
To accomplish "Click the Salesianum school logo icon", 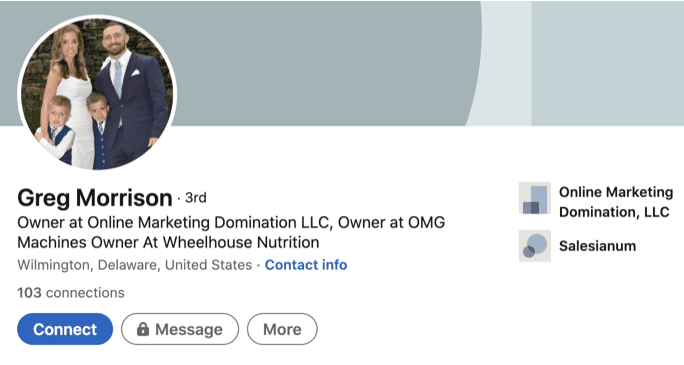I will coord(535,246).
